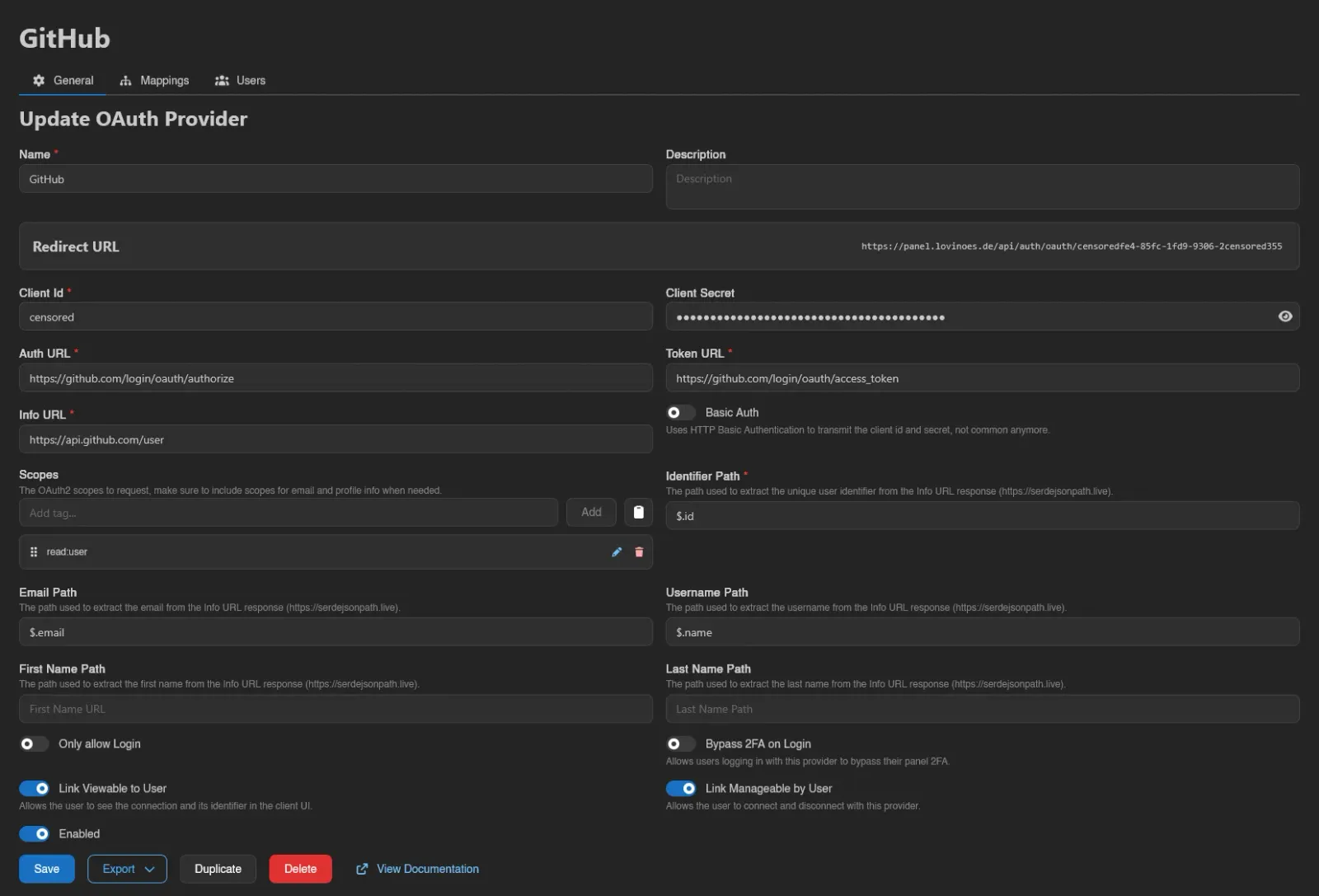This screenshot has height=896, width=1319.
Task: Reveal the client secret with eye icon
Action: (1284, 317)
